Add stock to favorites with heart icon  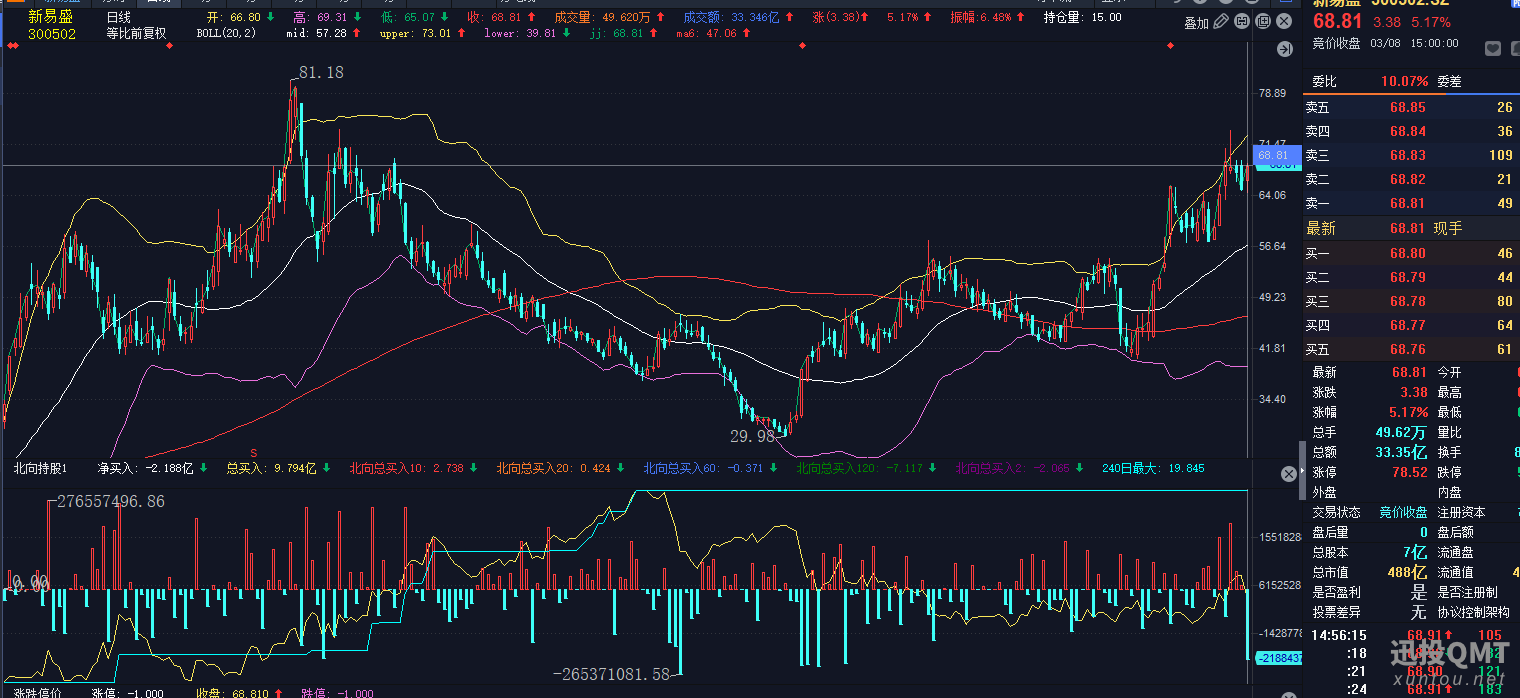(x=1493, y=48)
